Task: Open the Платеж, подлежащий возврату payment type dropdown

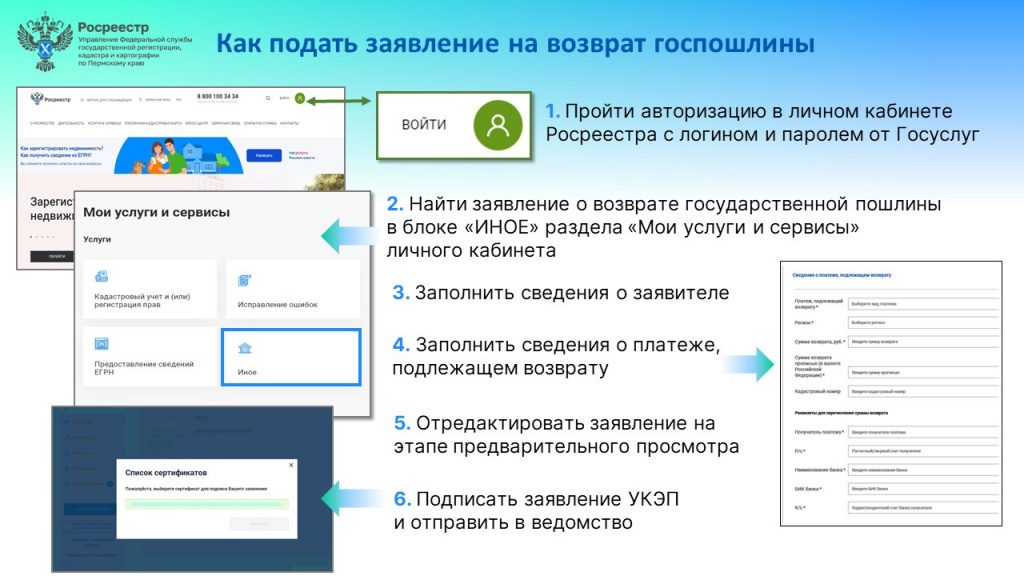Action: (x=923, y=304)
